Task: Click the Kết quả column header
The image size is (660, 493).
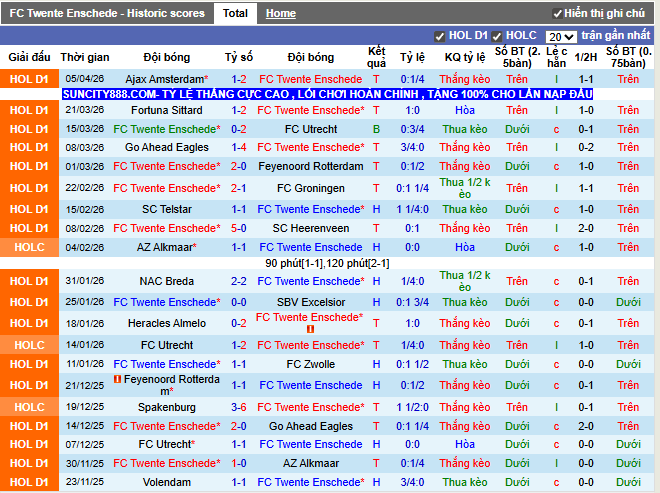Action: coord(376,57)
